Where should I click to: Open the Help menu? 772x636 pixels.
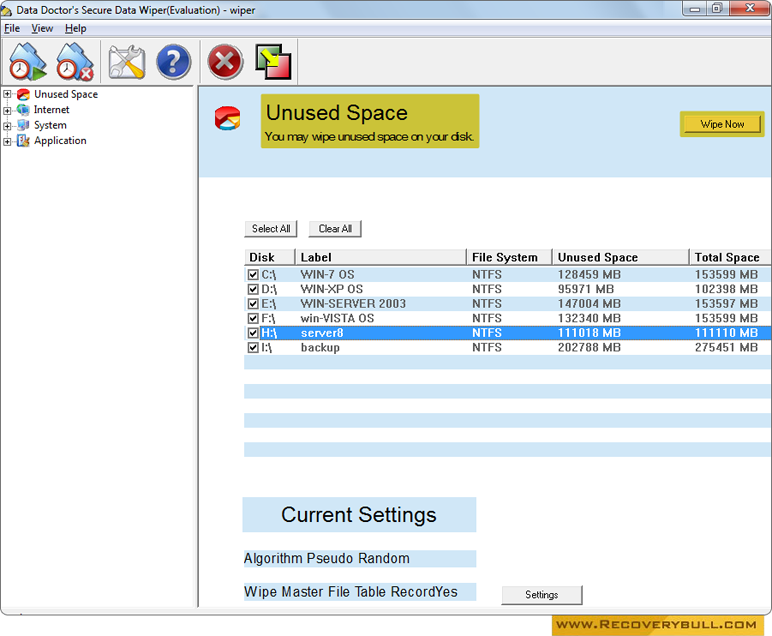pos(75,29)
